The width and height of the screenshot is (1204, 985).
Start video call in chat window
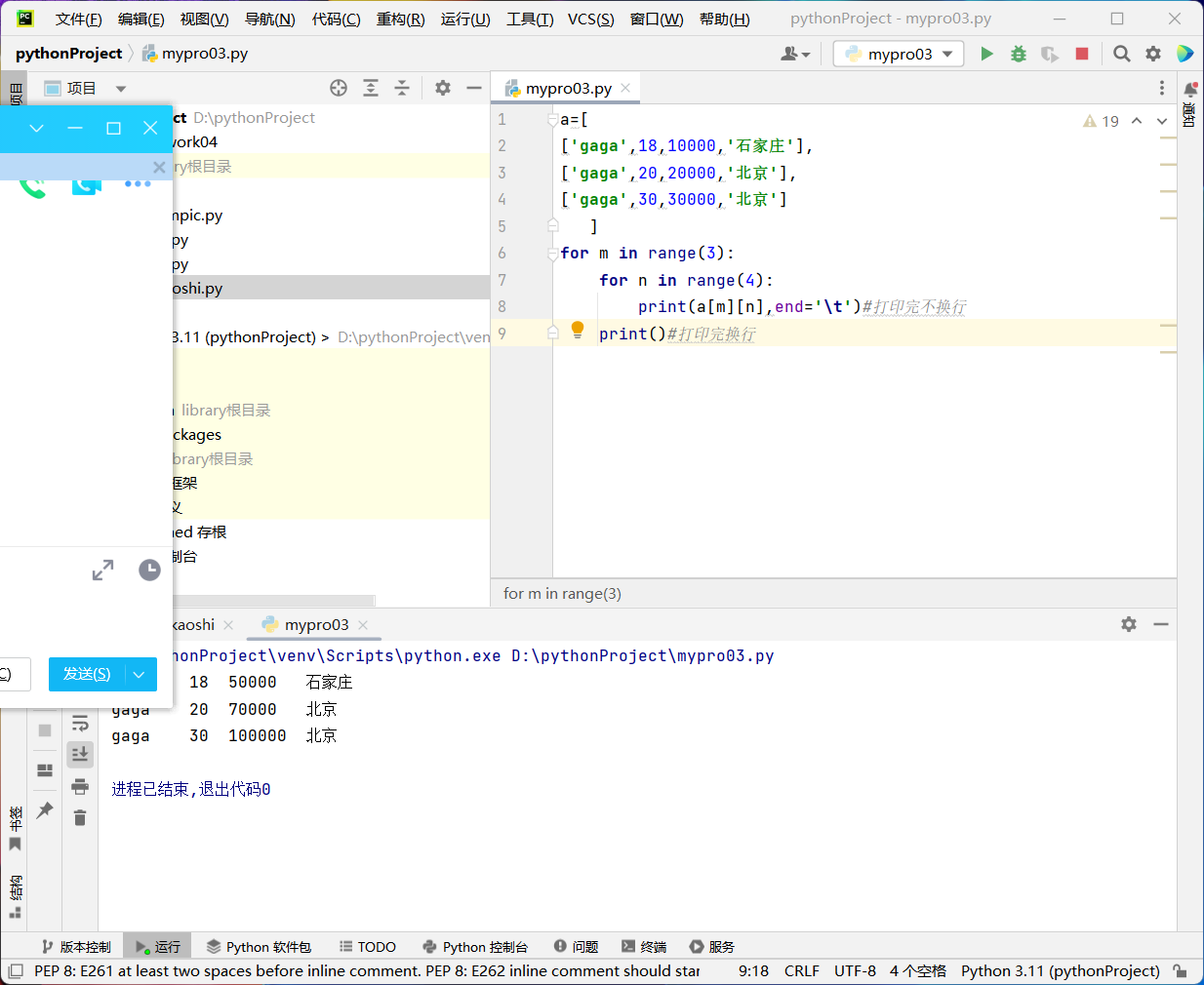pyautogui.click(x=87, y=184)
